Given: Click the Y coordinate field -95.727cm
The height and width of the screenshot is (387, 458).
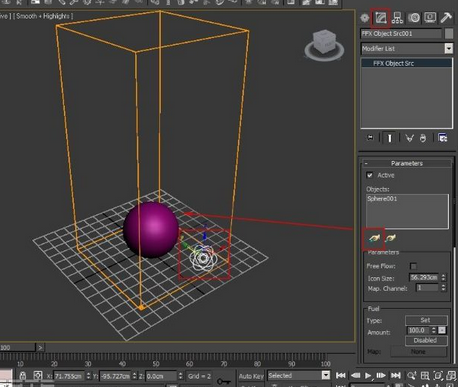Looking at the screenshot, I should (x=115, y=376).
